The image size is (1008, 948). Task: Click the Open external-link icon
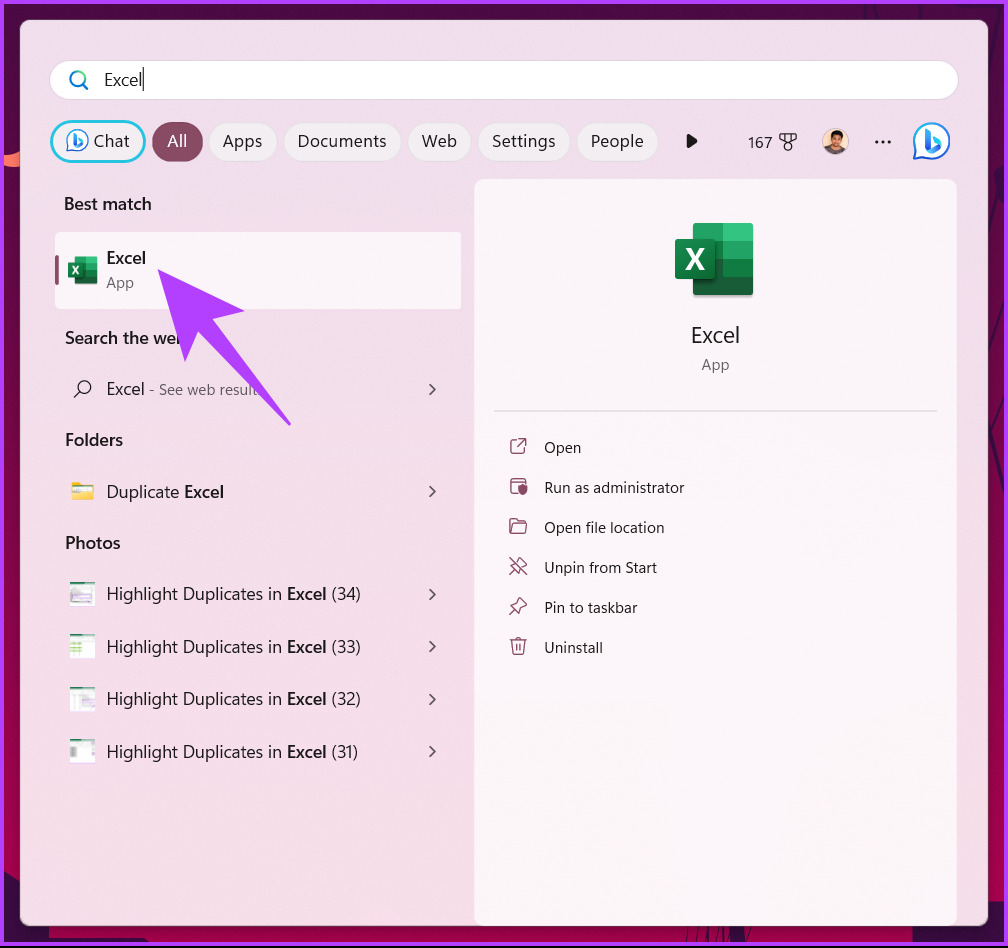pos(518,447)
